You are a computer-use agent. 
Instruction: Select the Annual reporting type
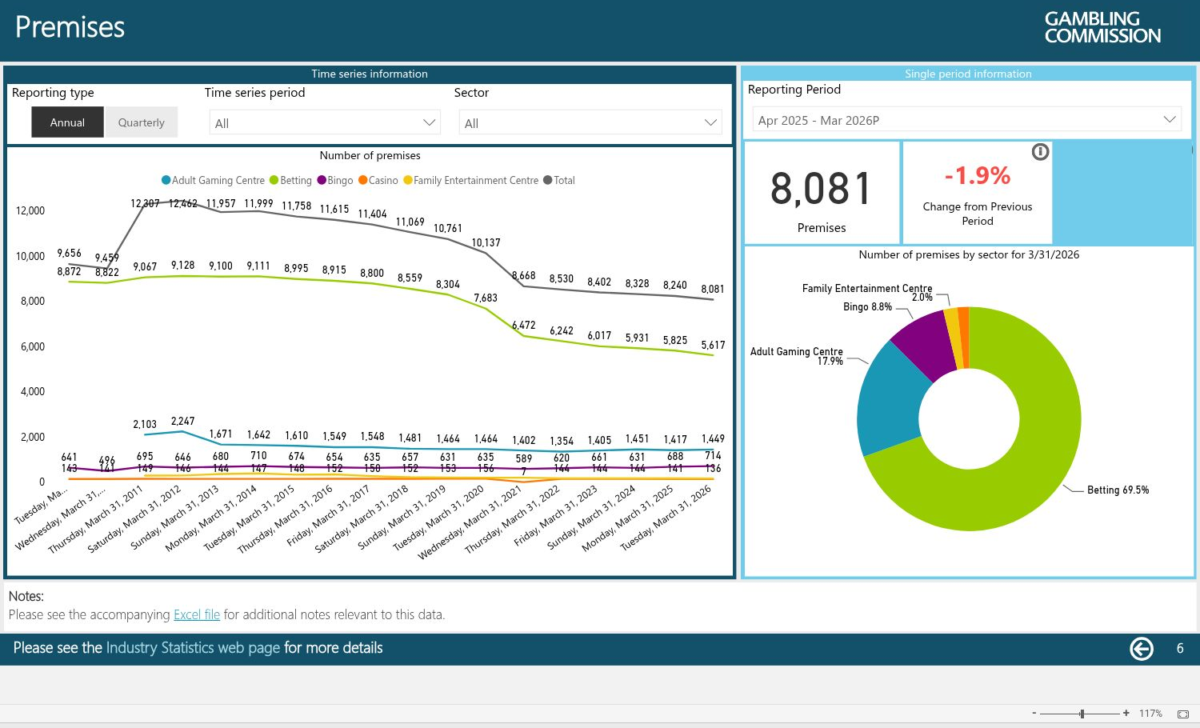tap(68, 122)
